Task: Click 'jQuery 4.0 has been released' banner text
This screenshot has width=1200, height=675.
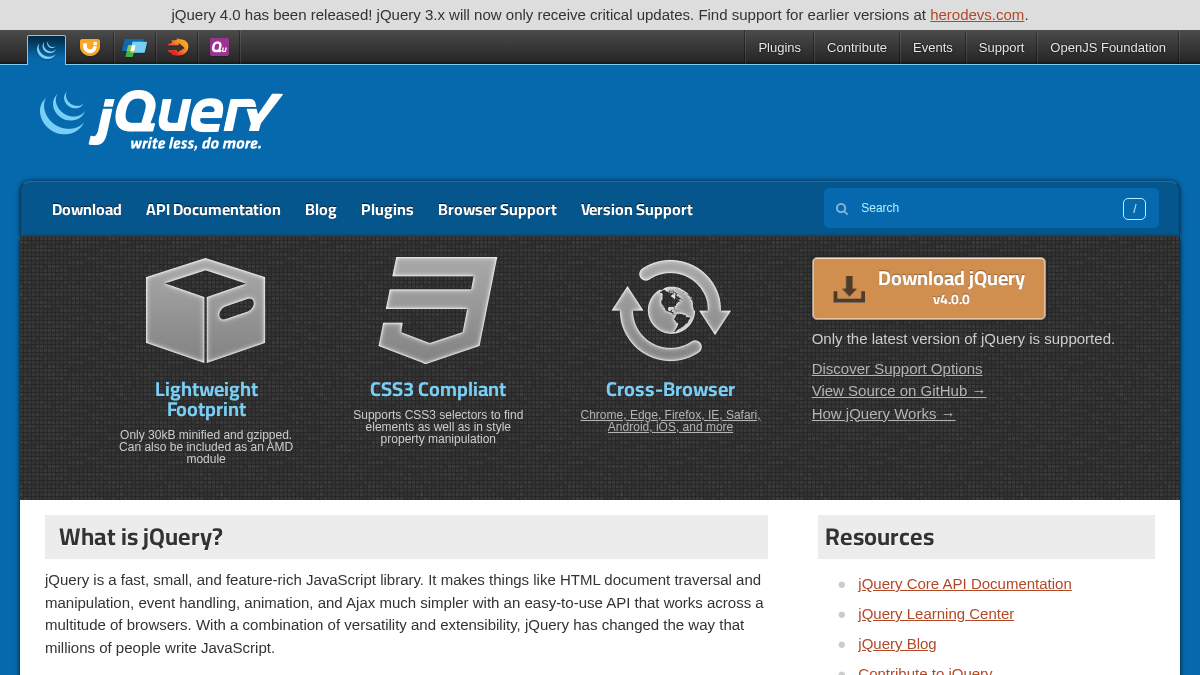Action: (600, 14)
